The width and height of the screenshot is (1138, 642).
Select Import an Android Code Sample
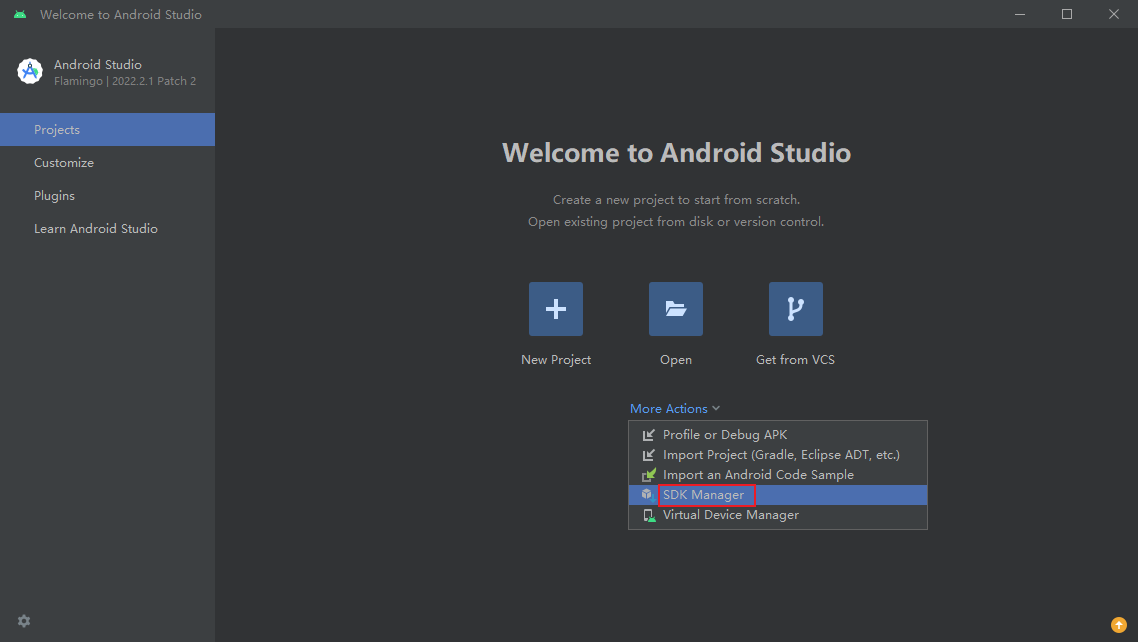(x=777, y=474)
